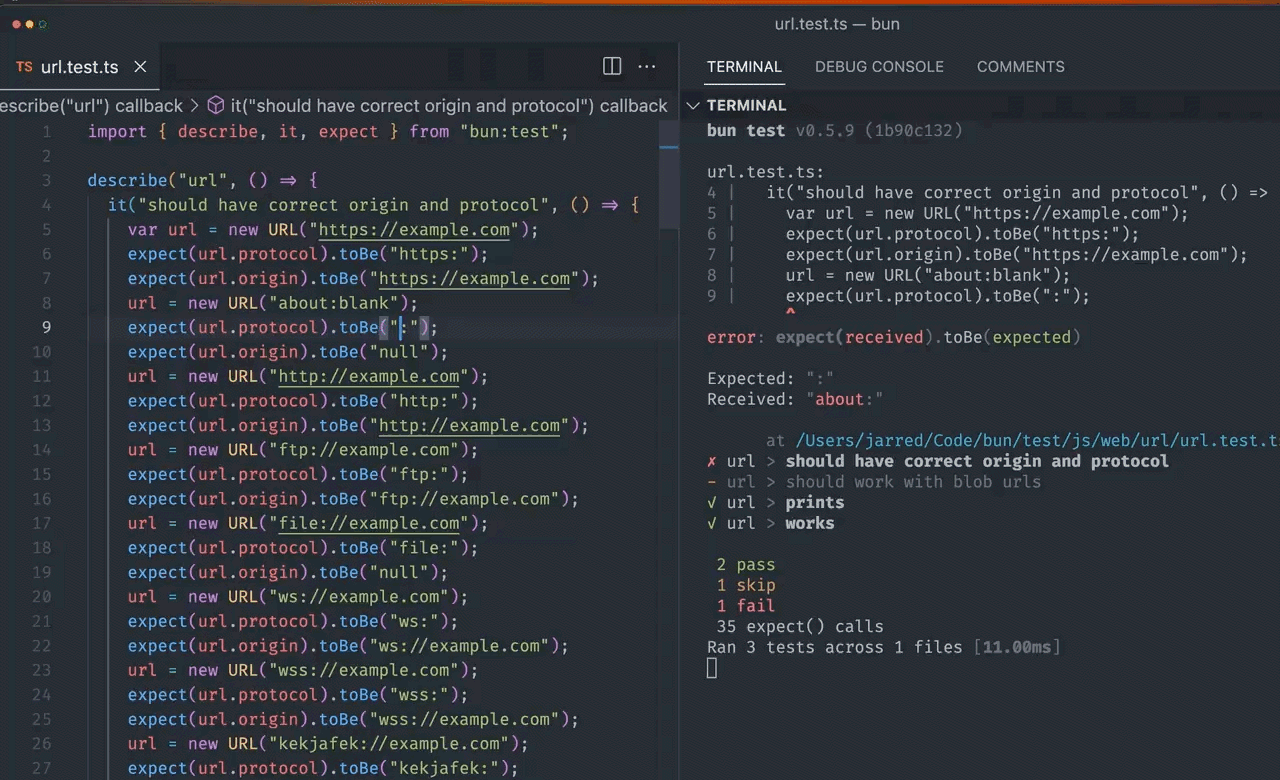Open the describe("url") callback breadcrumb dropdown

pos(92,105)
